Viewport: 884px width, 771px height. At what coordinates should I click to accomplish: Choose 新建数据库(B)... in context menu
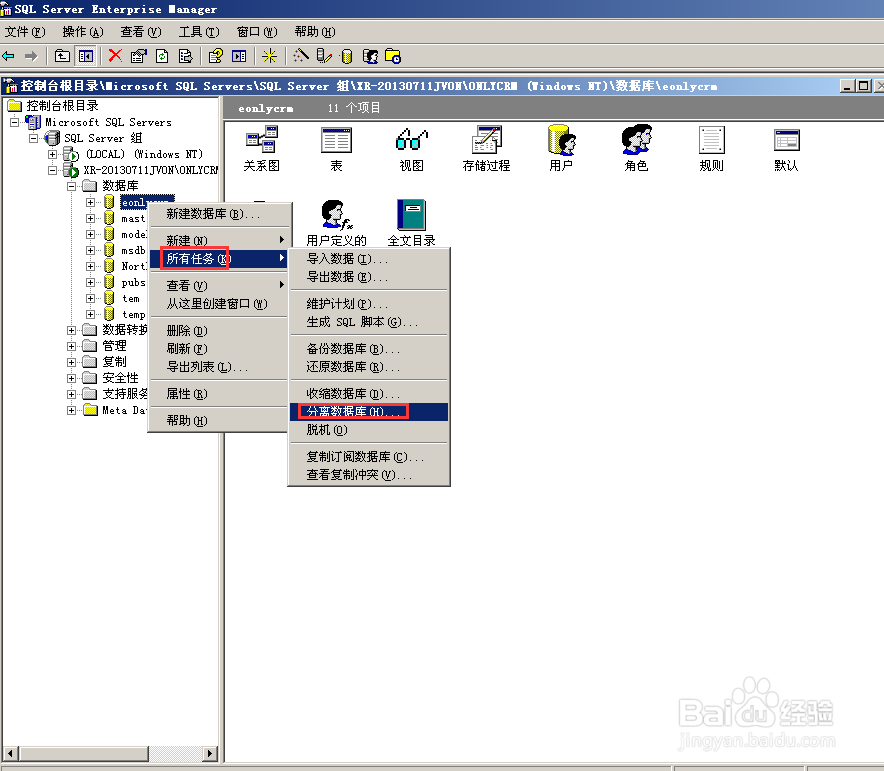click(x=219, y=214)
